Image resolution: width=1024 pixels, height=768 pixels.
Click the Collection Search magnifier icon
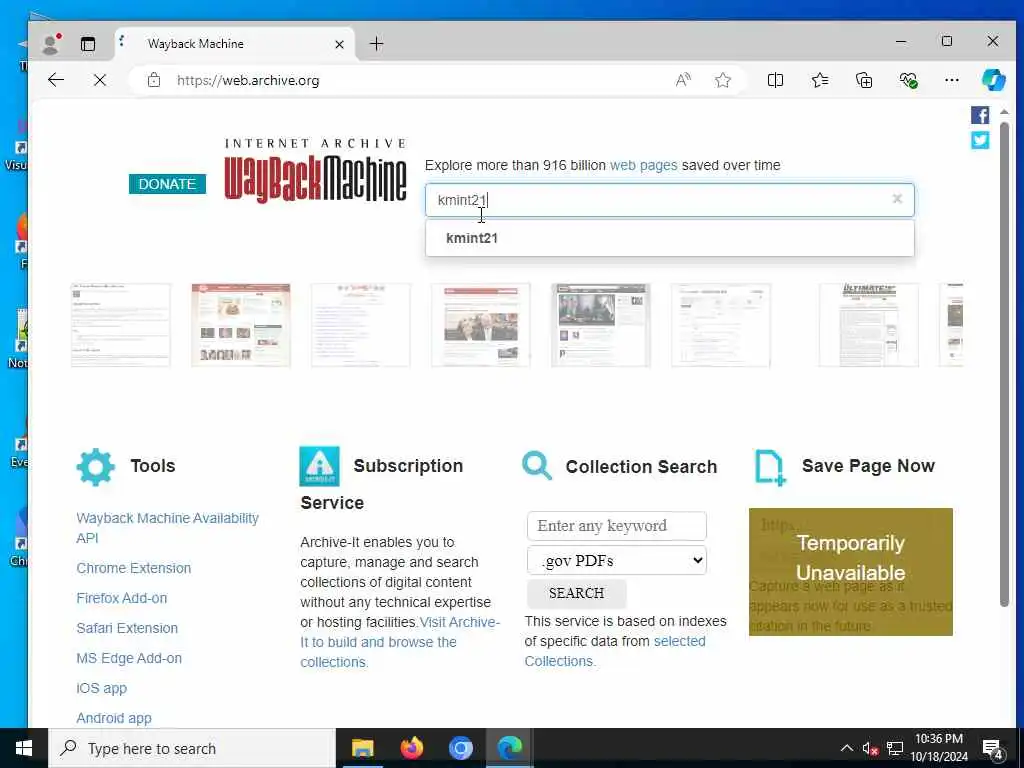point(537,466)
